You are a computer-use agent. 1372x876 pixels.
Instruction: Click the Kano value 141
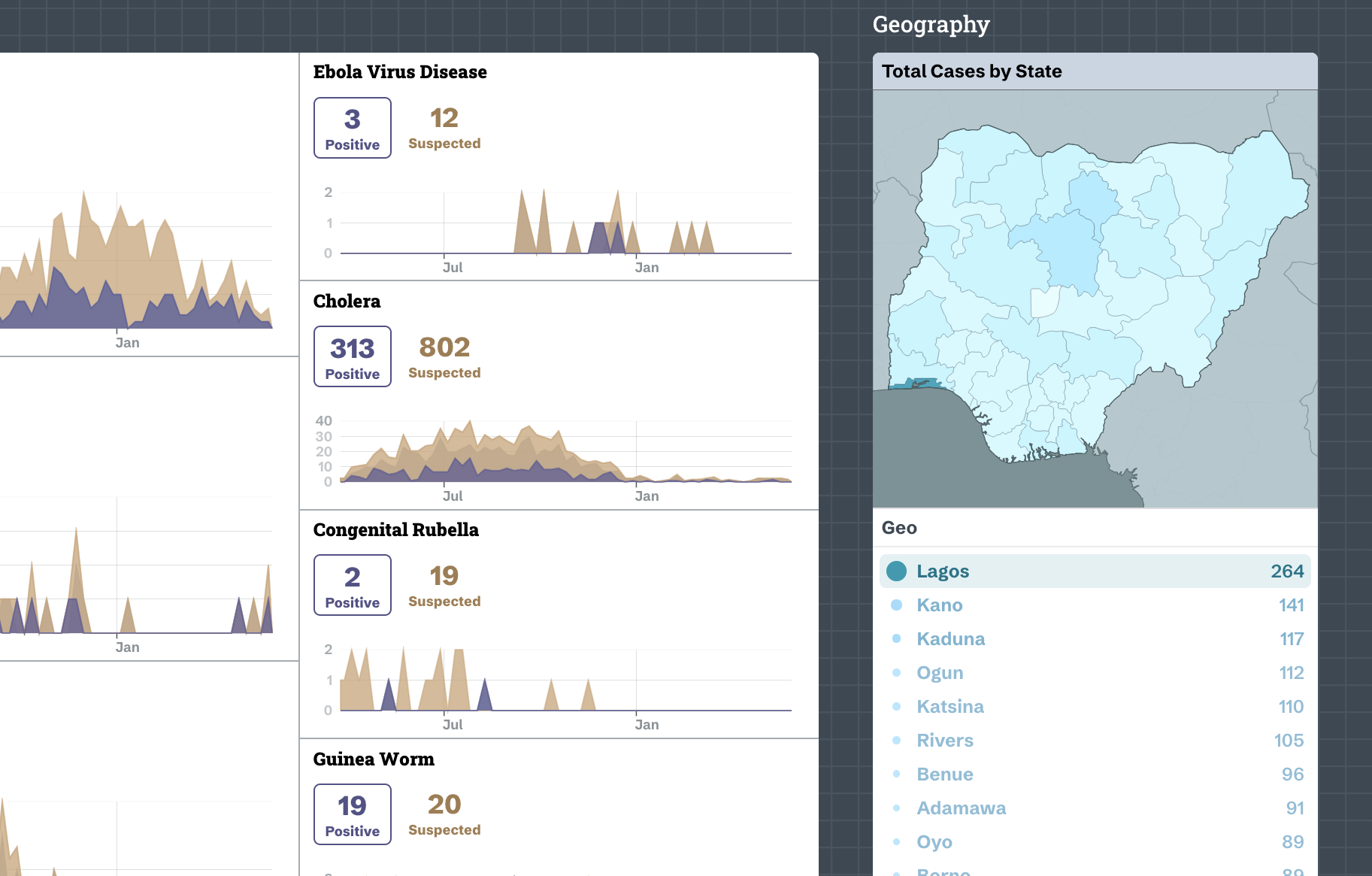[x=1291, y=605]
